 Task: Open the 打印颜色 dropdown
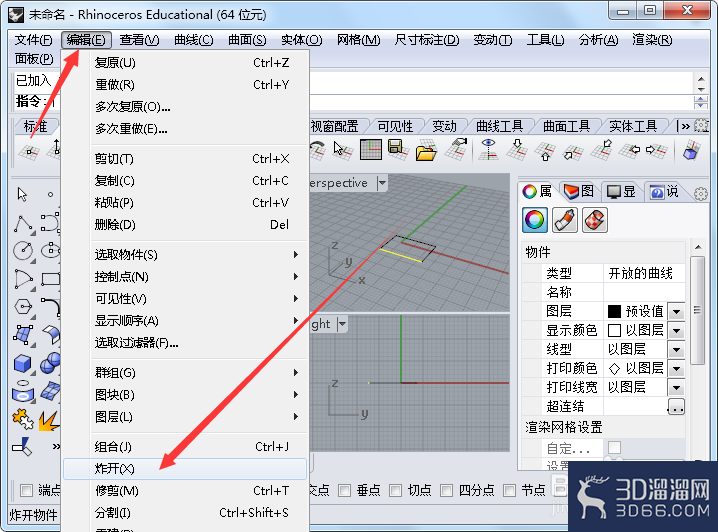pyautogui.click(x=676, y=369)
